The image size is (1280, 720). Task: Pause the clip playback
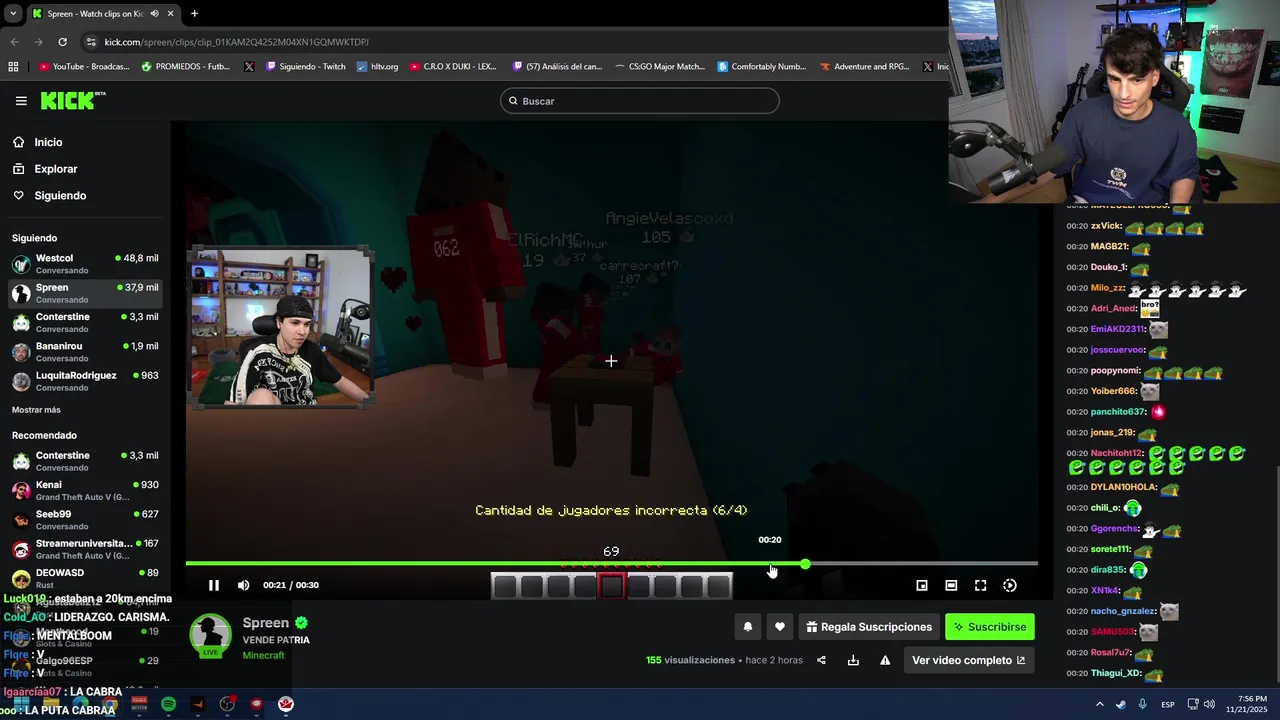214,585
